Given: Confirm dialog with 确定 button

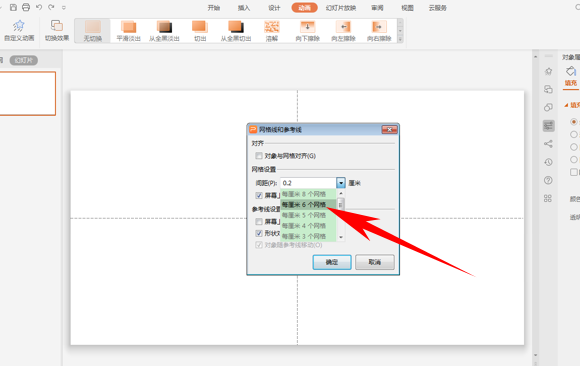Looking at the screenshot, I should coord(332,262).
